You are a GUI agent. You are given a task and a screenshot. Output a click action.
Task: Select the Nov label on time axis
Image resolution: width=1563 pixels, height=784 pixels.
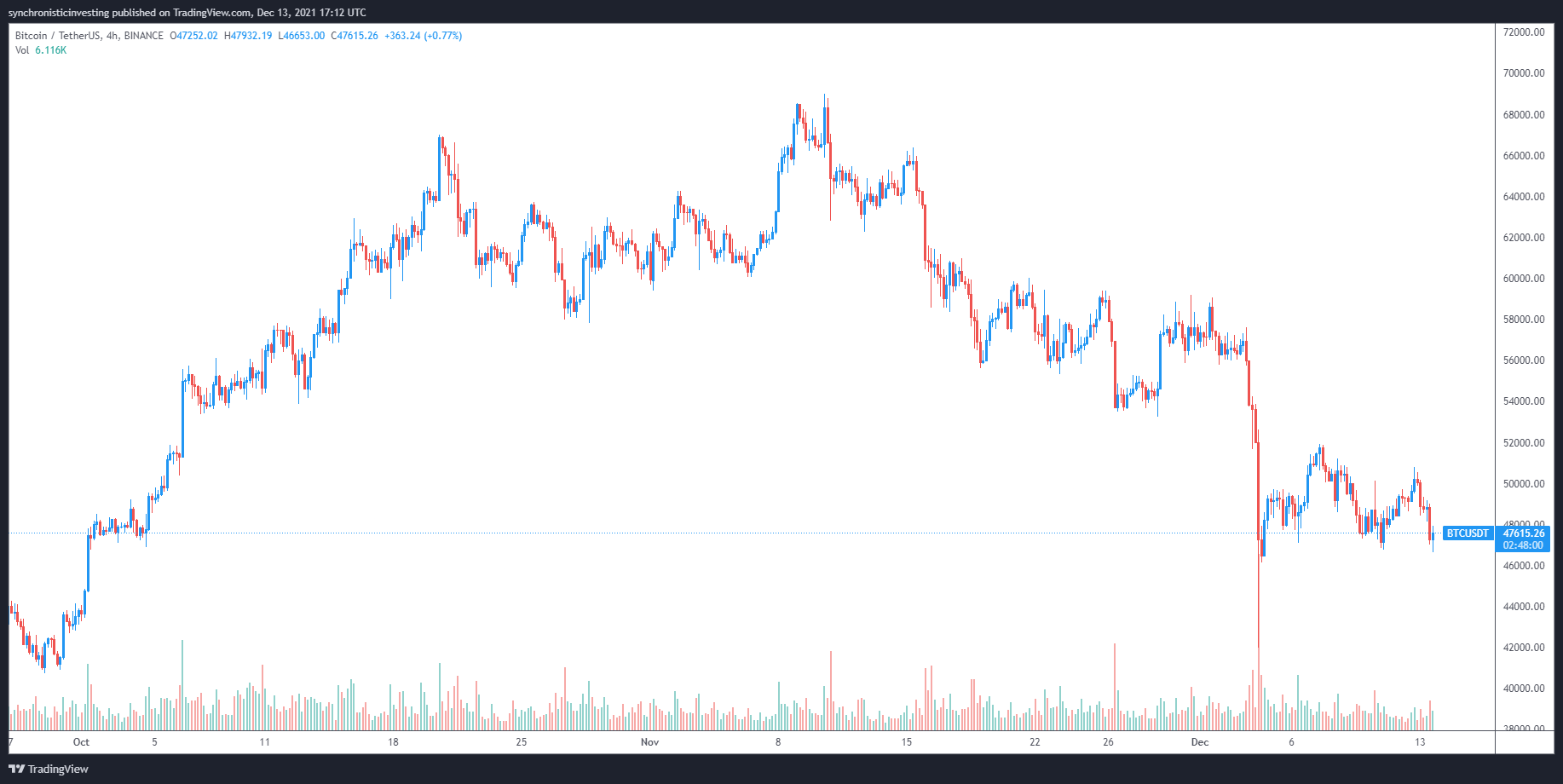649,742
